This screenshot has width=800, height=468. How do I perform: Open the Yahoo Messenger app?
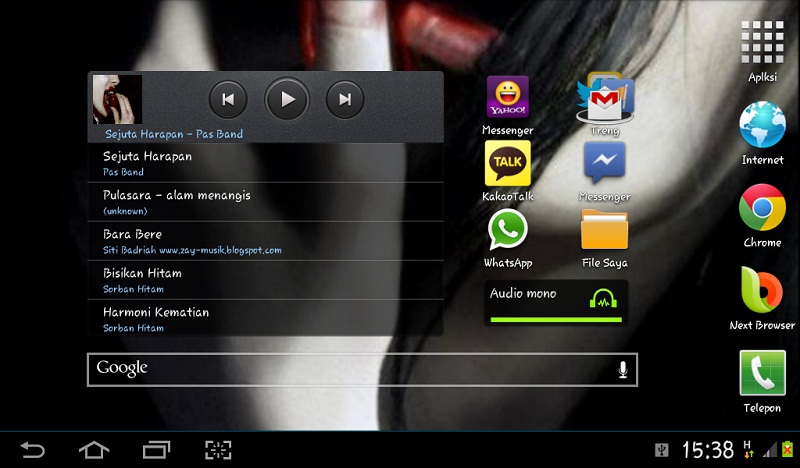pos(507,98)
